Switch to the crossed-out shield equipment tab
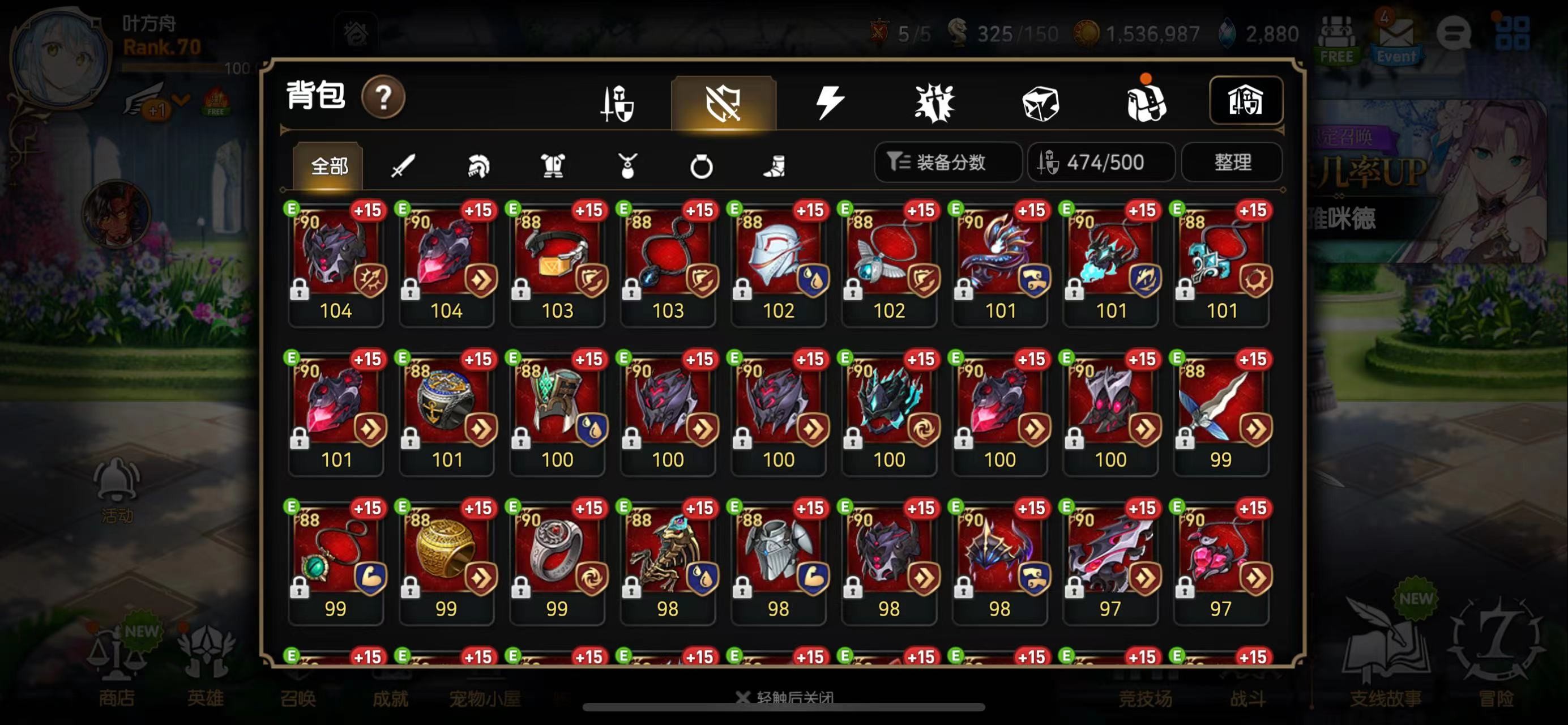The width and height of the screenshot is (1568, 725). [x=723, y=103]
